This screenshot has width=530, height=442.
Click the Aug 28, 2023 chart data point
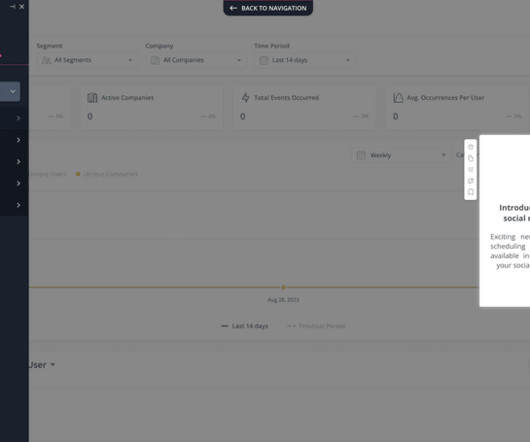pos(283,287)
